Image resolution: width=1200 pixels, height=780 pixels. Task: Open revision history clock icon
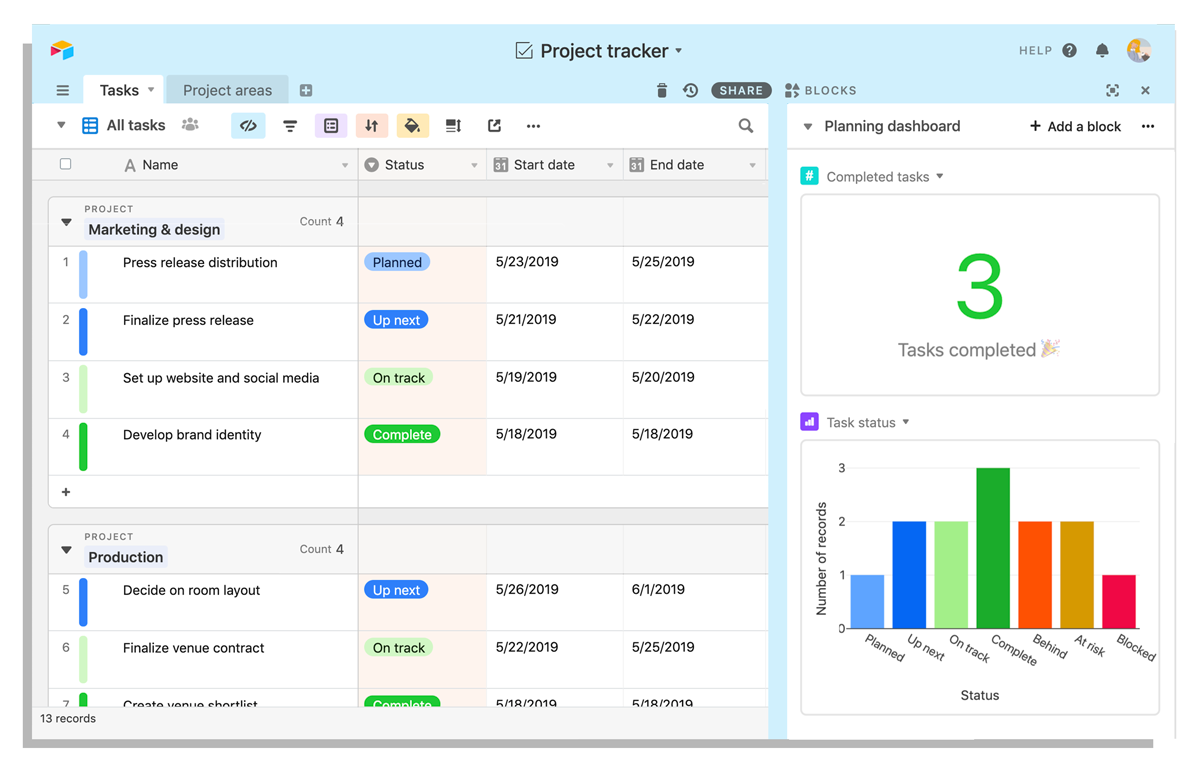coord(690,90)
